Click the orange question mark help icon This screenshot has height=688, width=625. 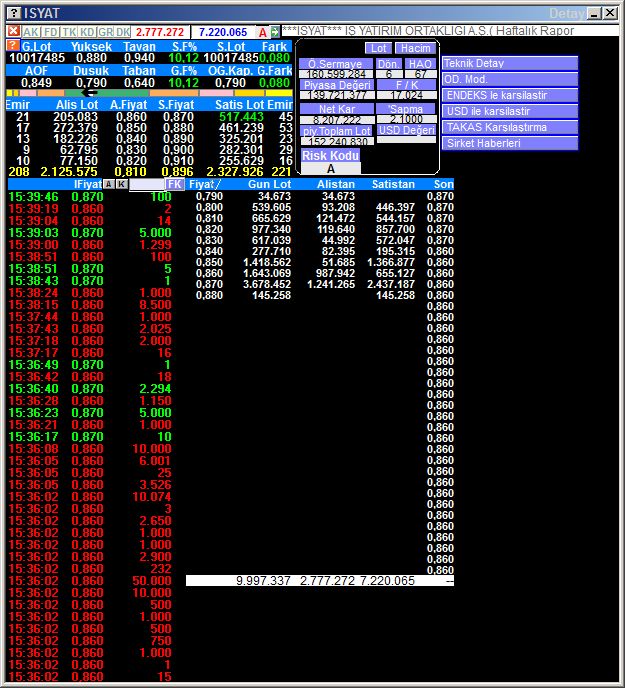tap(12, 46)
